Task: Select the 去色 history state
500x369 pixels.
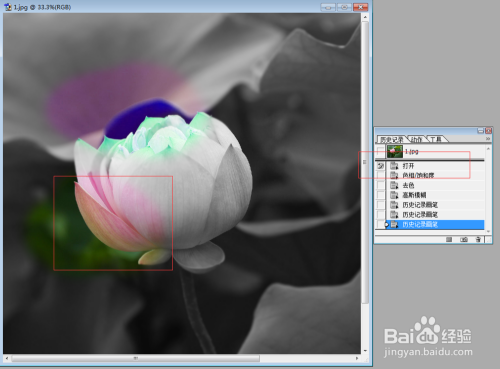Action: (x=435, y=185)
